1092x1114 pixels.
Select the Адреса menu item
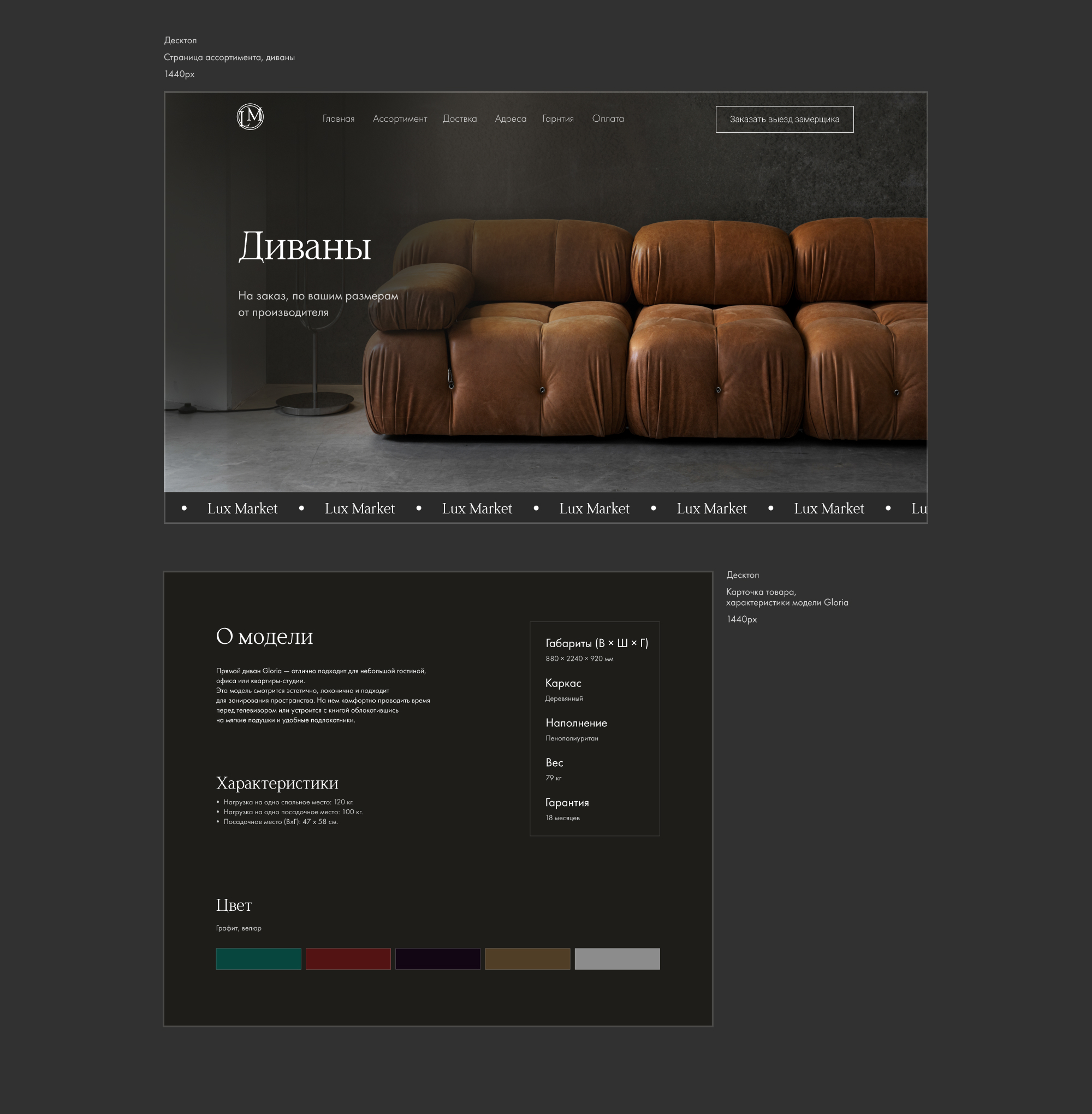[x=511, y=118]
